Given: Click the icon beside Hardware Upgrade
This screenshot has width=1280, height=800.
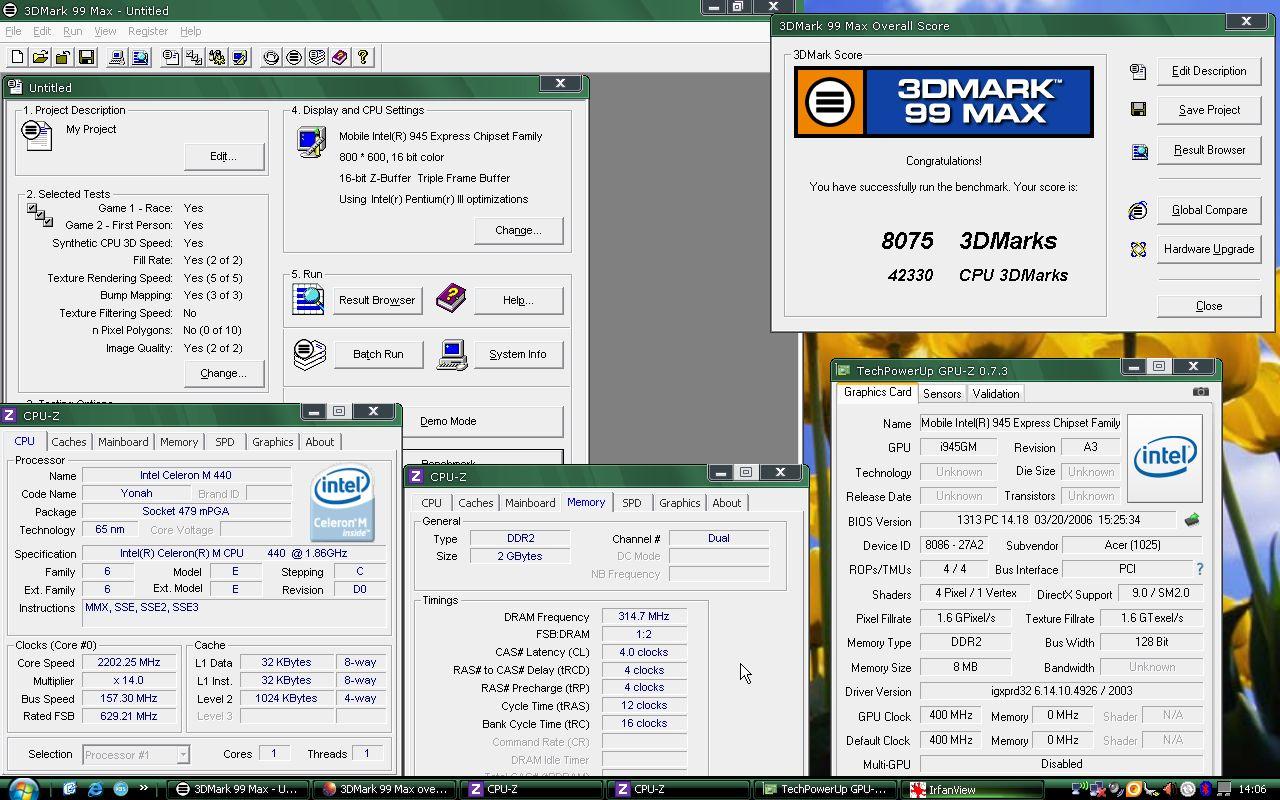Looking at the screenshot, I should pos(1138,249).
